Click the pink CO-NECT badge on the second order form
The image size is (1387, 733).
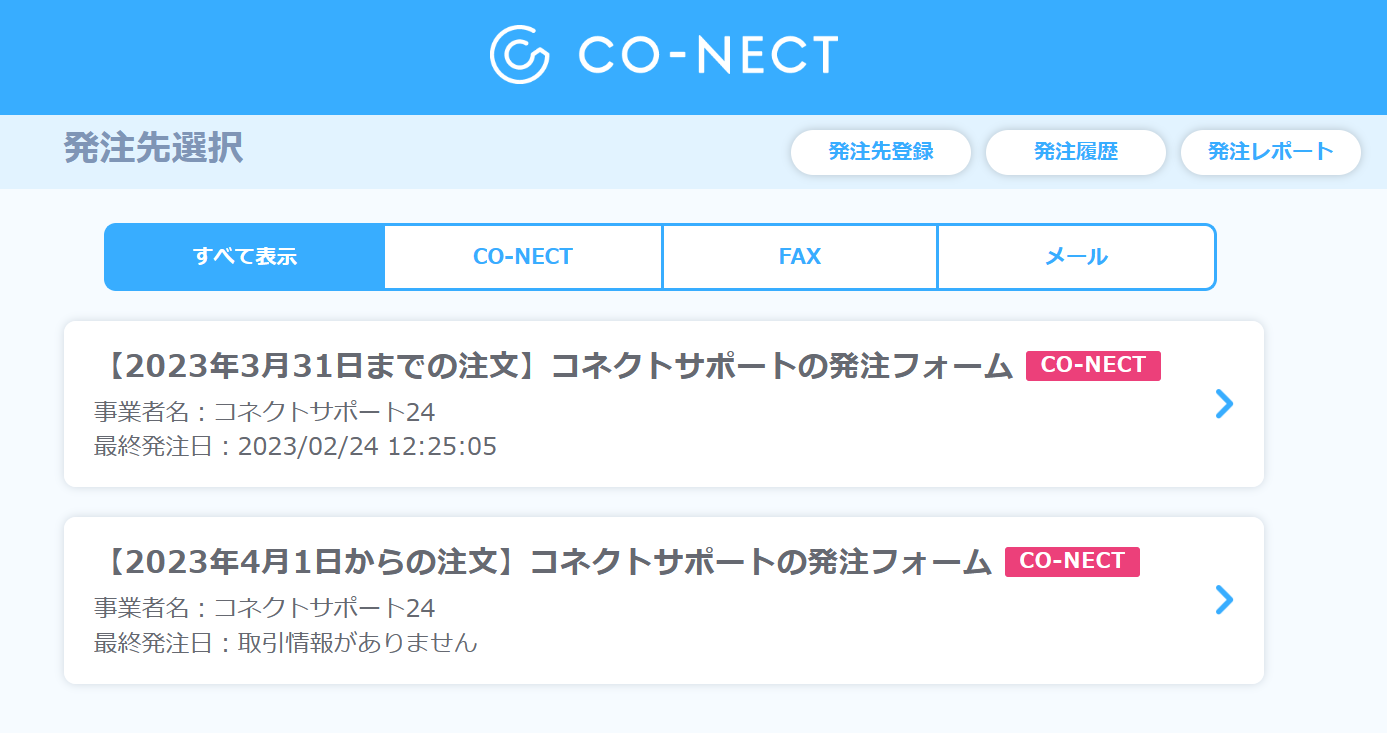[x=1072, y=562]
